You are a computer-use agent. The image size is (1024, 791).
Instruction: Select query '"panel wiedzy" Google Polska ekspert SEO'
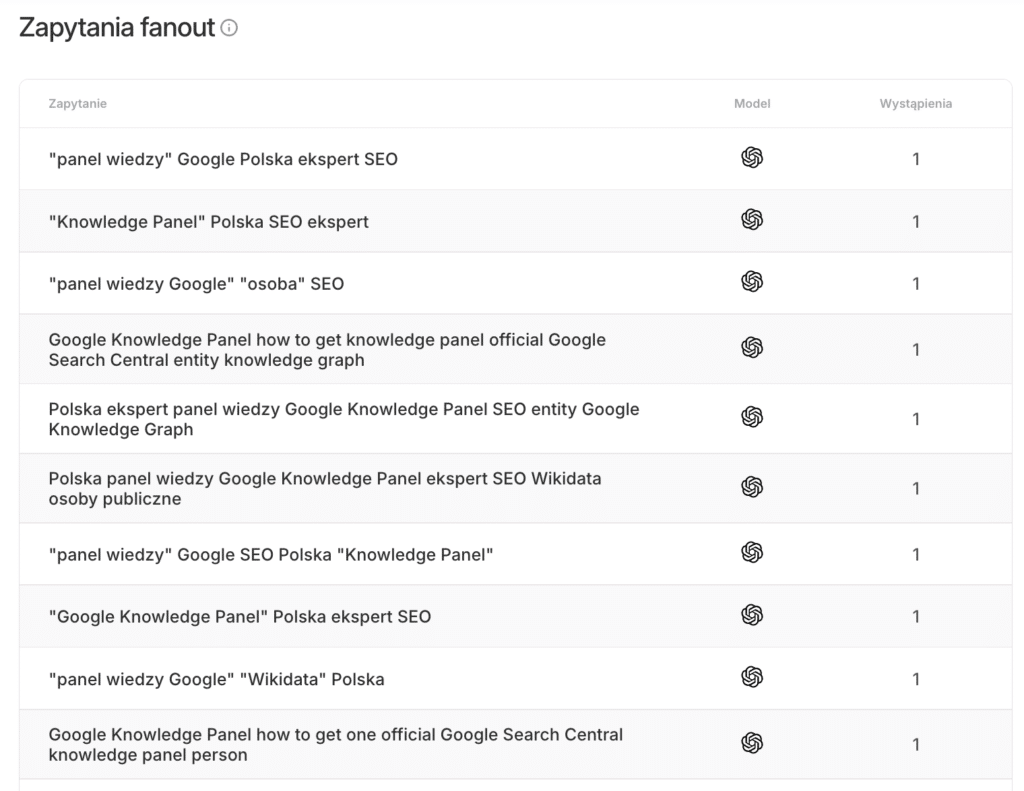click(x=223, y=159)
